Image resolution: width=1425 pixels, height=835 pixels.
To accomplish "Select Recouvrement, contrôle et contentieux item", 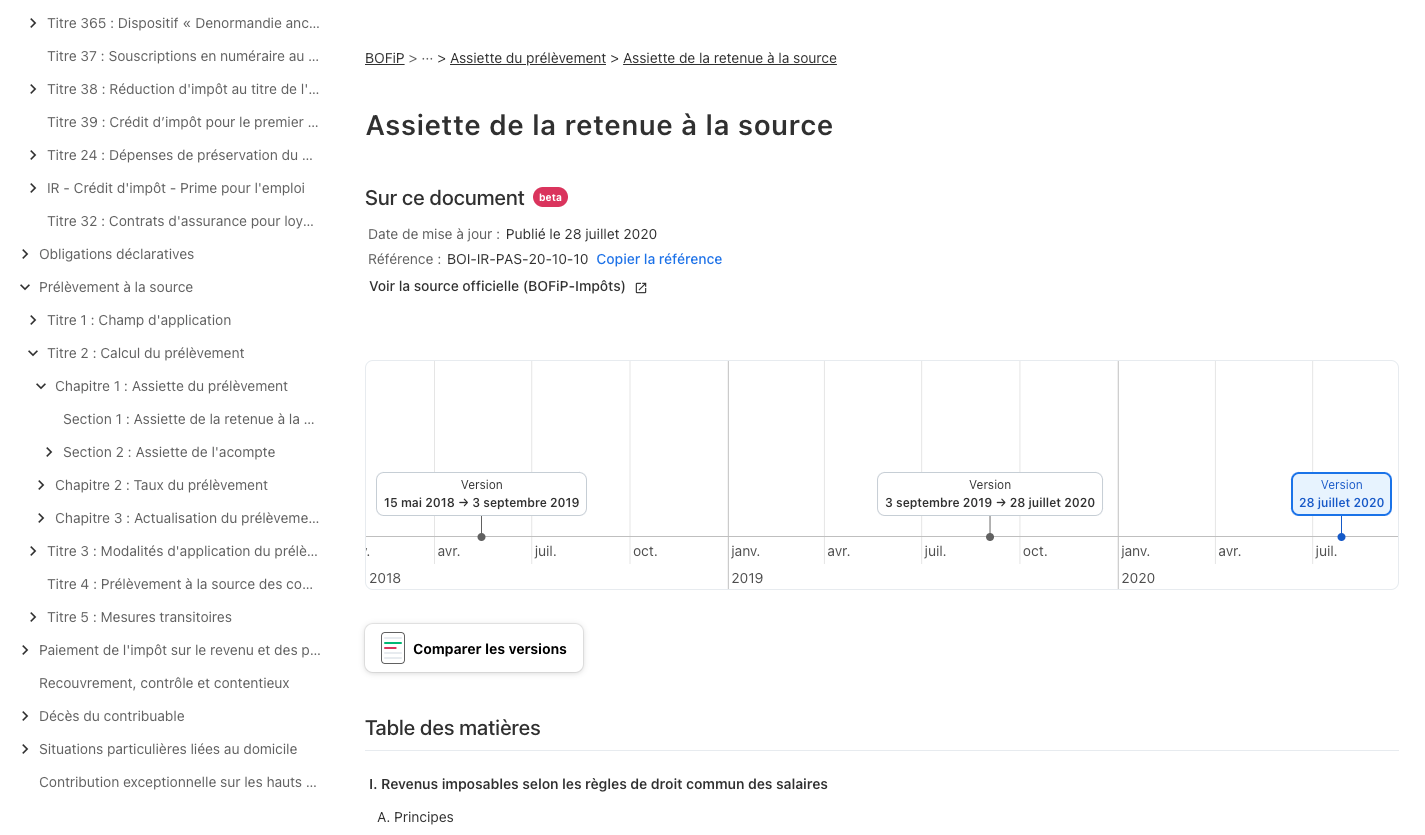I will pyautogui.click(x=164, y=683).
